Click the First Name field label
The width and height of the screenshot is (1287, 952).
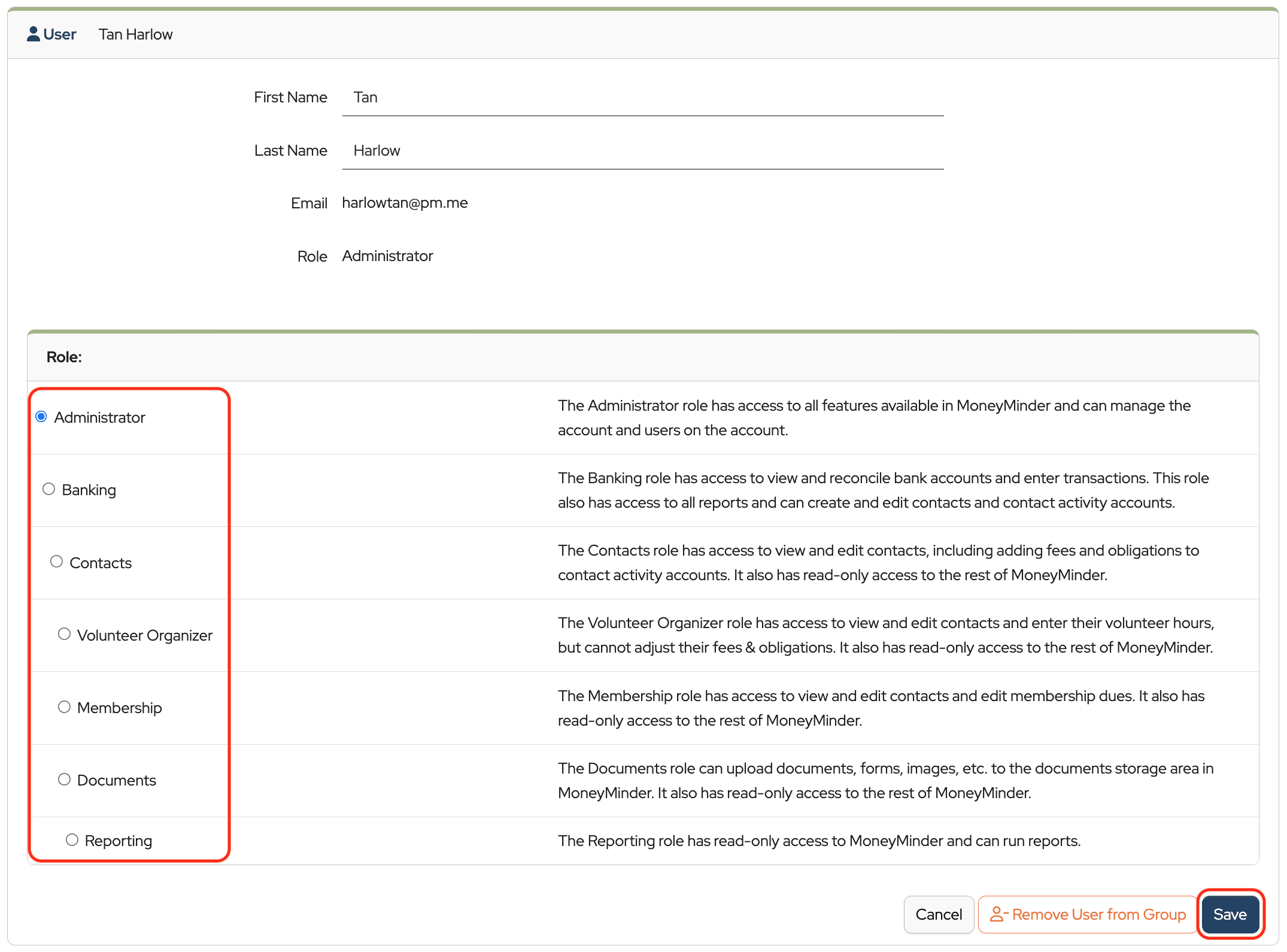pos(290,98)
